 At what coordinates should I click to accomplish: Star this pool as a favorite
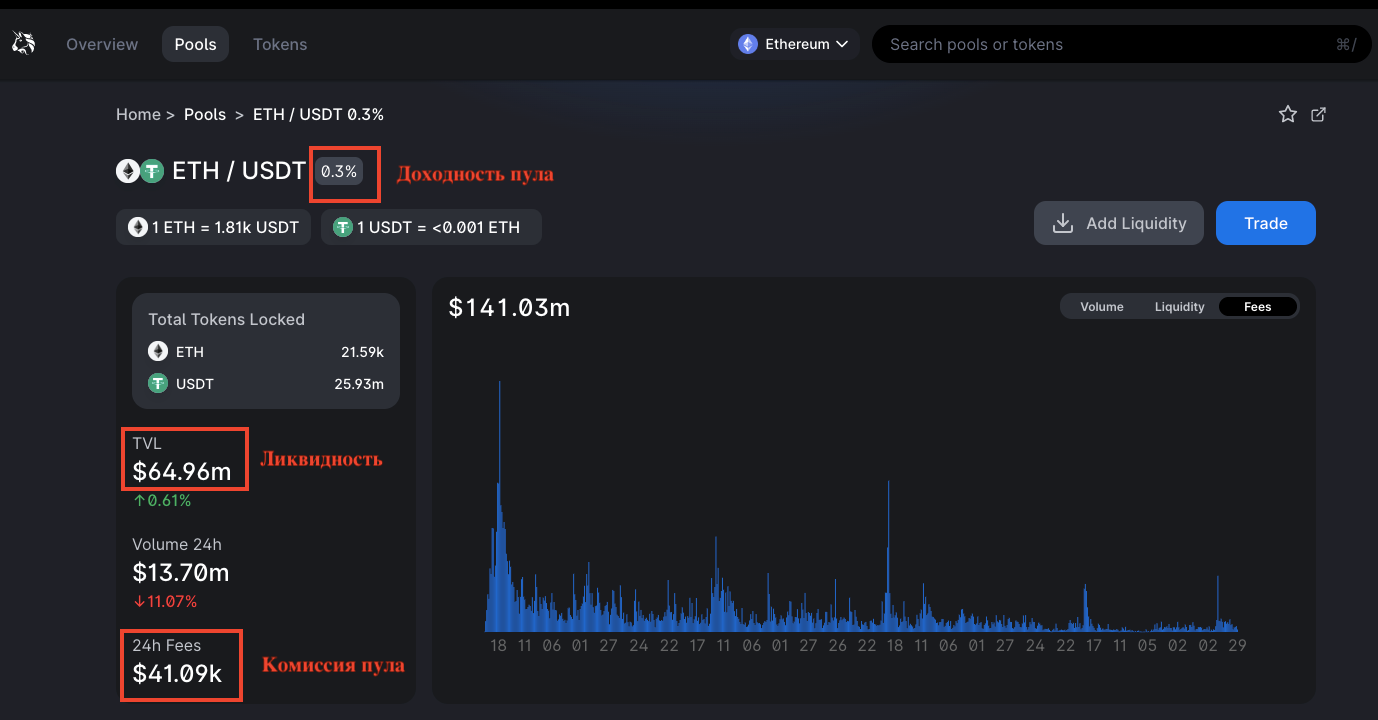coord(1287,114)
